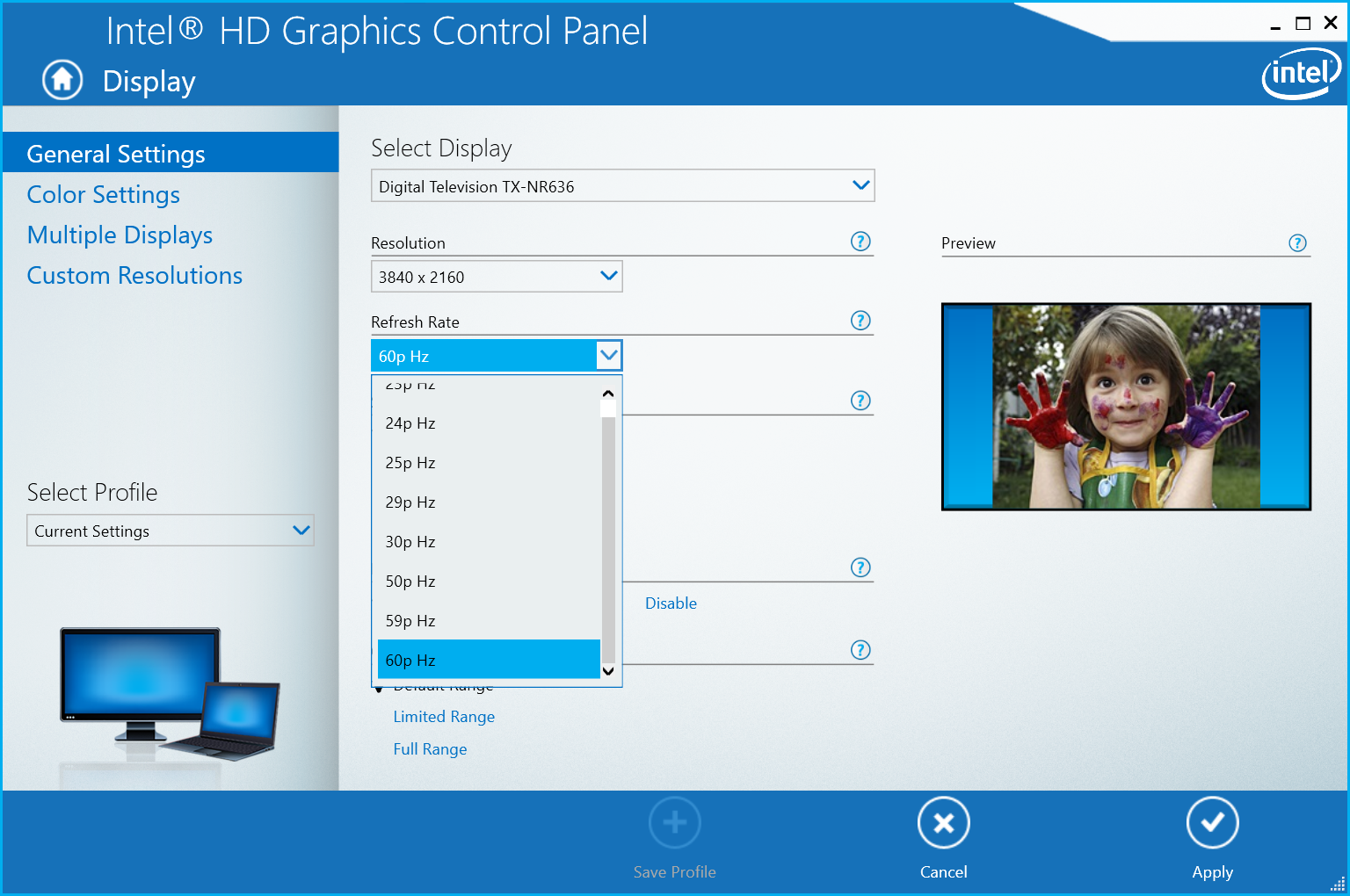Click the Cancel label

(944, 872)
